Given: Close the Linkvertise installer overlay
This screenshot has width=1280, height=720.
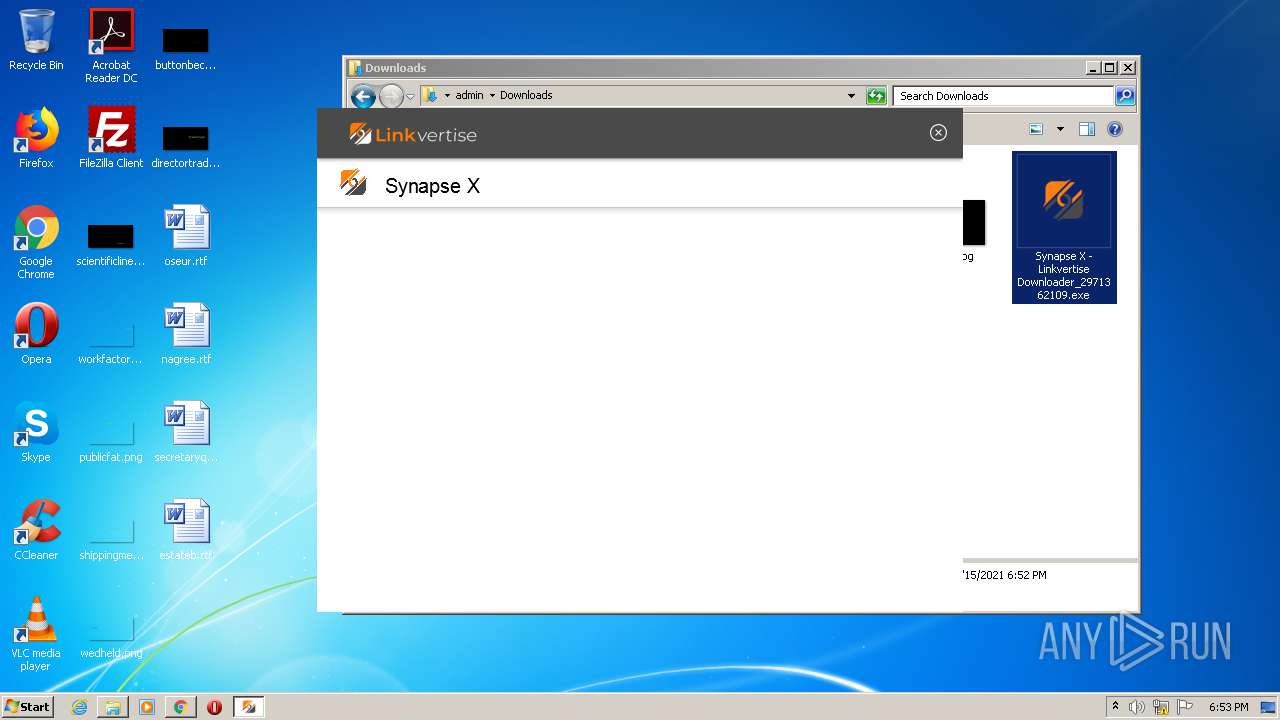Looking at the screenshot, I should (x=938, y=133).
